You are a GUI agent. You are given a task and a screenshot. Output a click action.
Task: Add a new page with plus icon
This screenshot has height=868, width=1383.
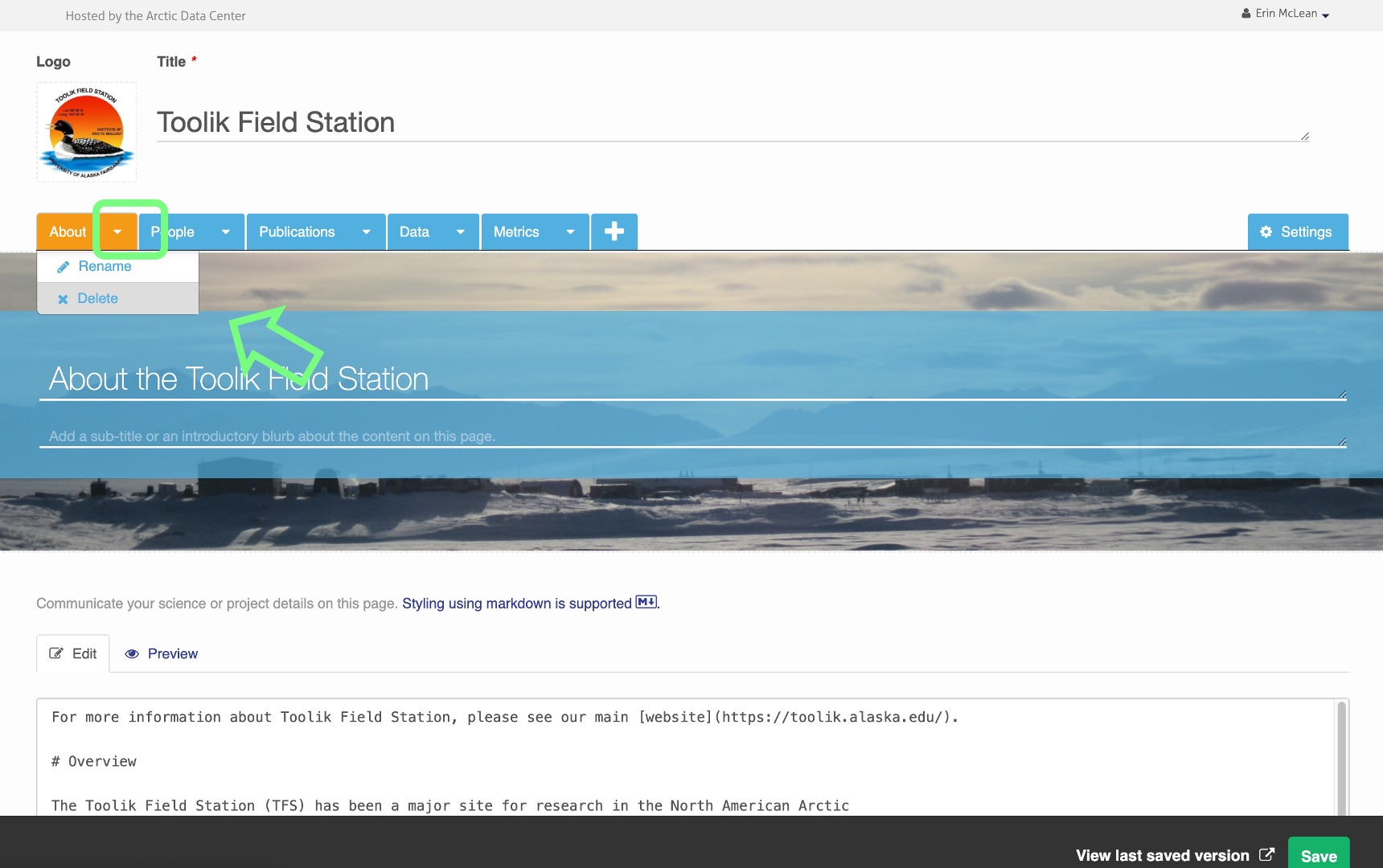tap(614, 231)
